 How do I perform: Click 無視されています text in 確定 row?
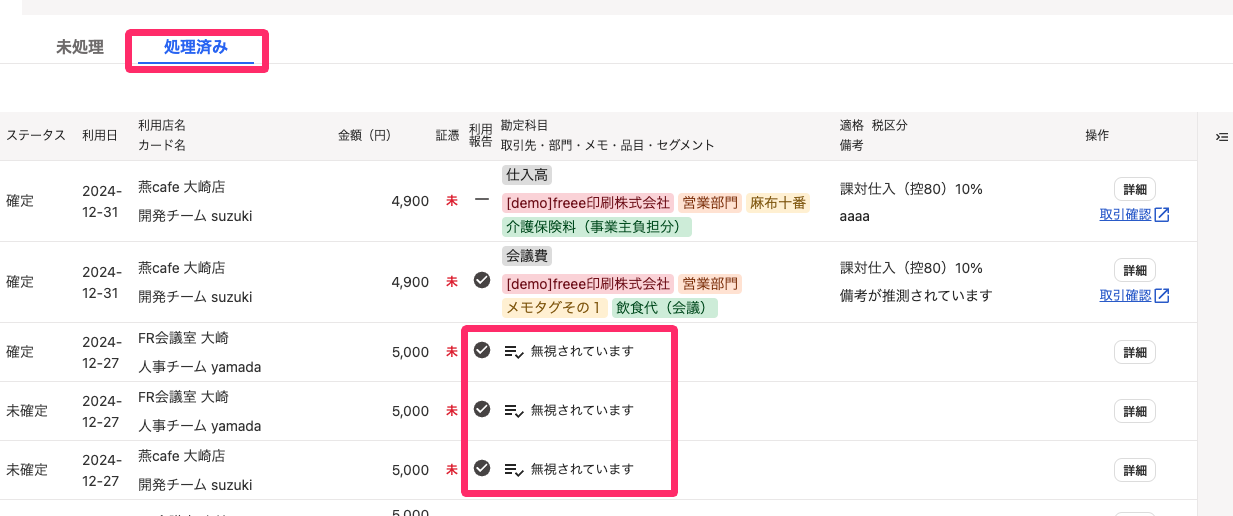click(x=582, y=352)
